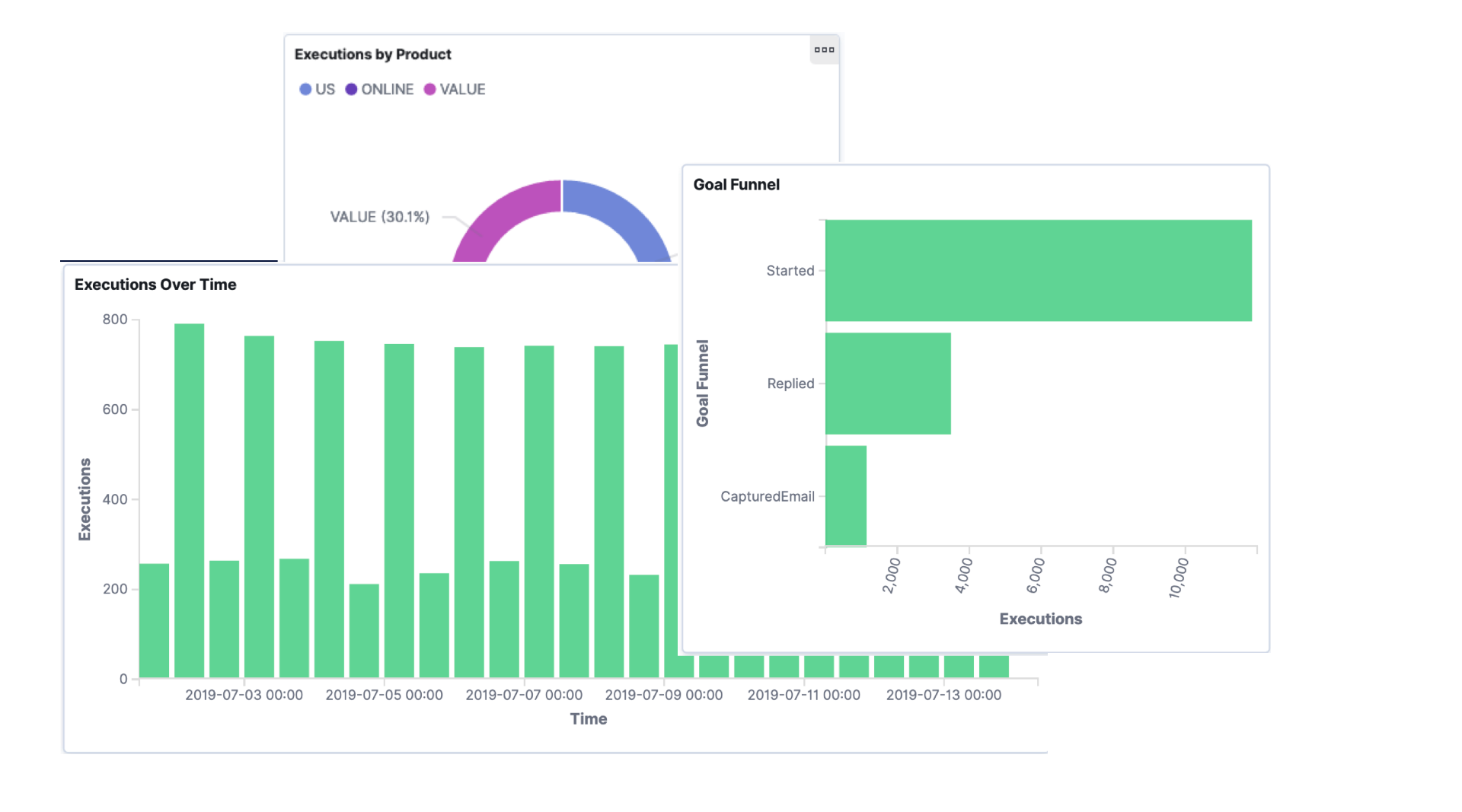Toggle the ONLINE series legend label
1462x812 pixels.
tap(387, 90)
